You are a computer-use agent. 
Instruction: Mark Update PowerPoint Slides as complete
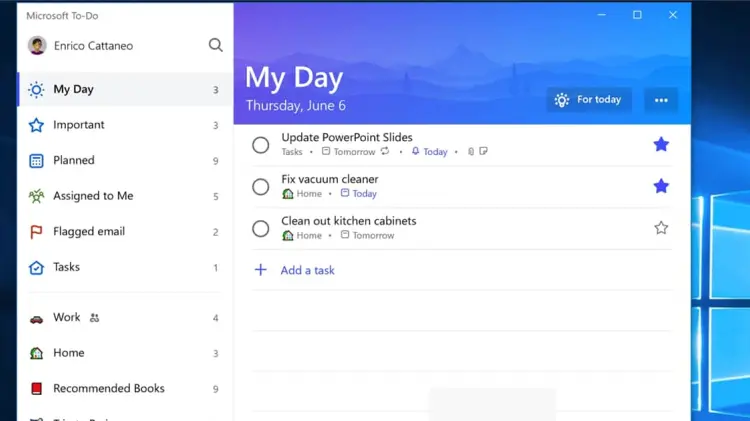(260, 145)
